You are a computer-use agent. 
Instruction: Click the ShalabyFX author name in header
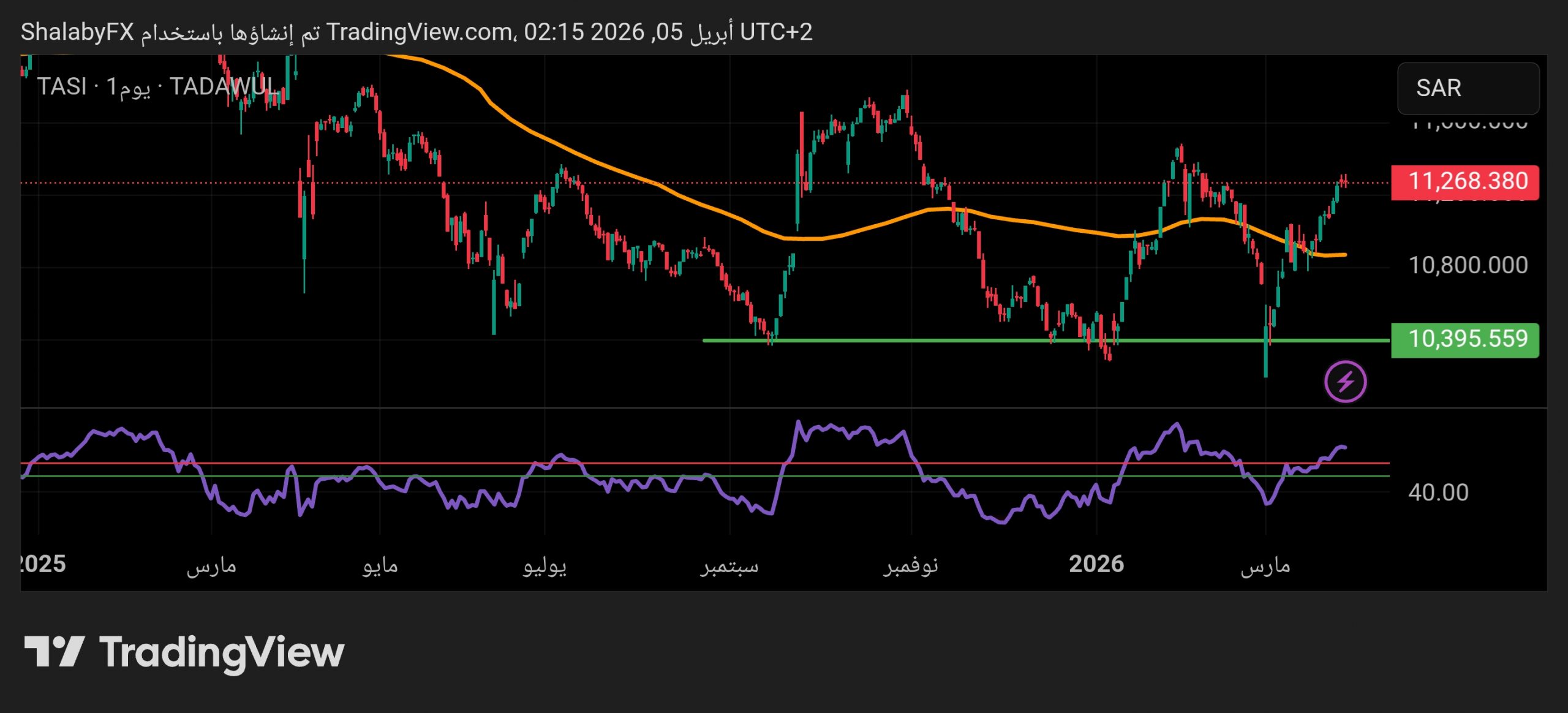77,32
